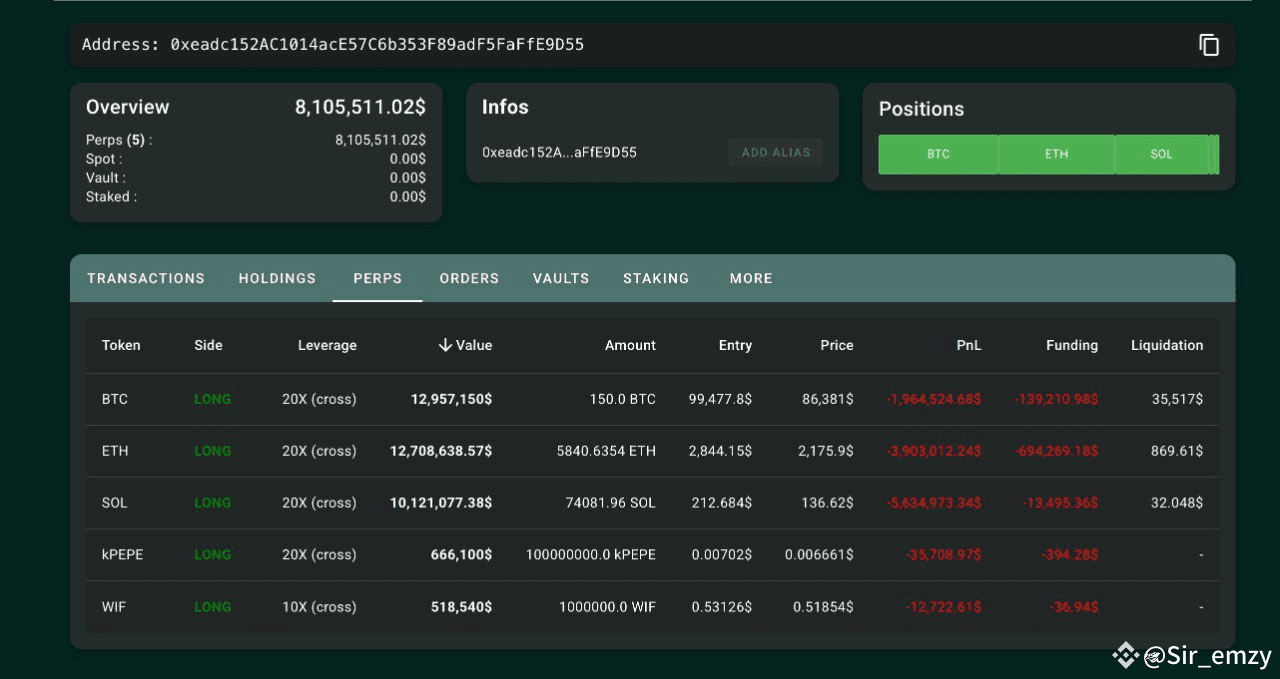Click the Add Alias button
1280x679 pixels.
(x=776, y=153)
